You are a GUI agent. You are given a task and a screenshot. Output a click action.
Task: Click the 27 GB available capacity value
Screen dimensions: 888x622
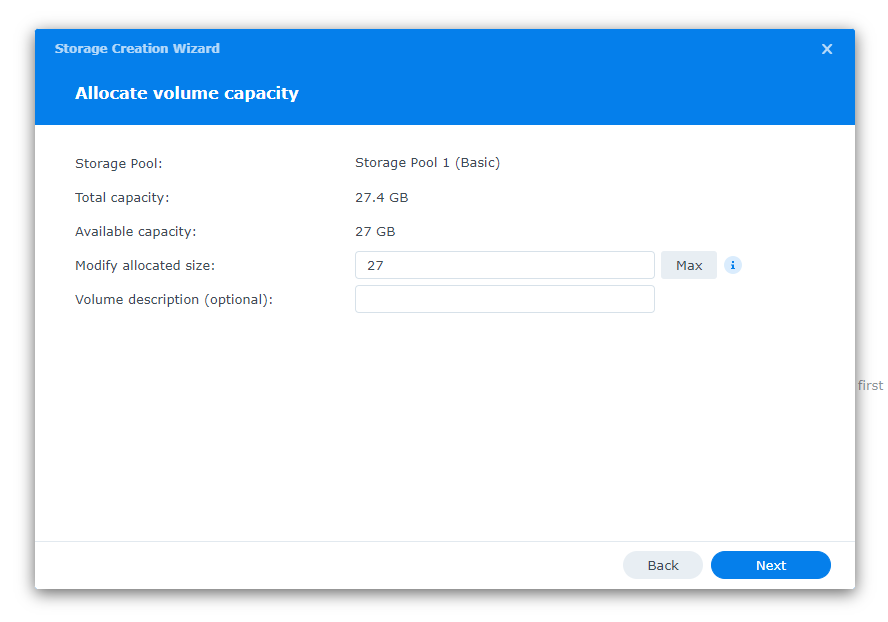(x=375, y=231)
